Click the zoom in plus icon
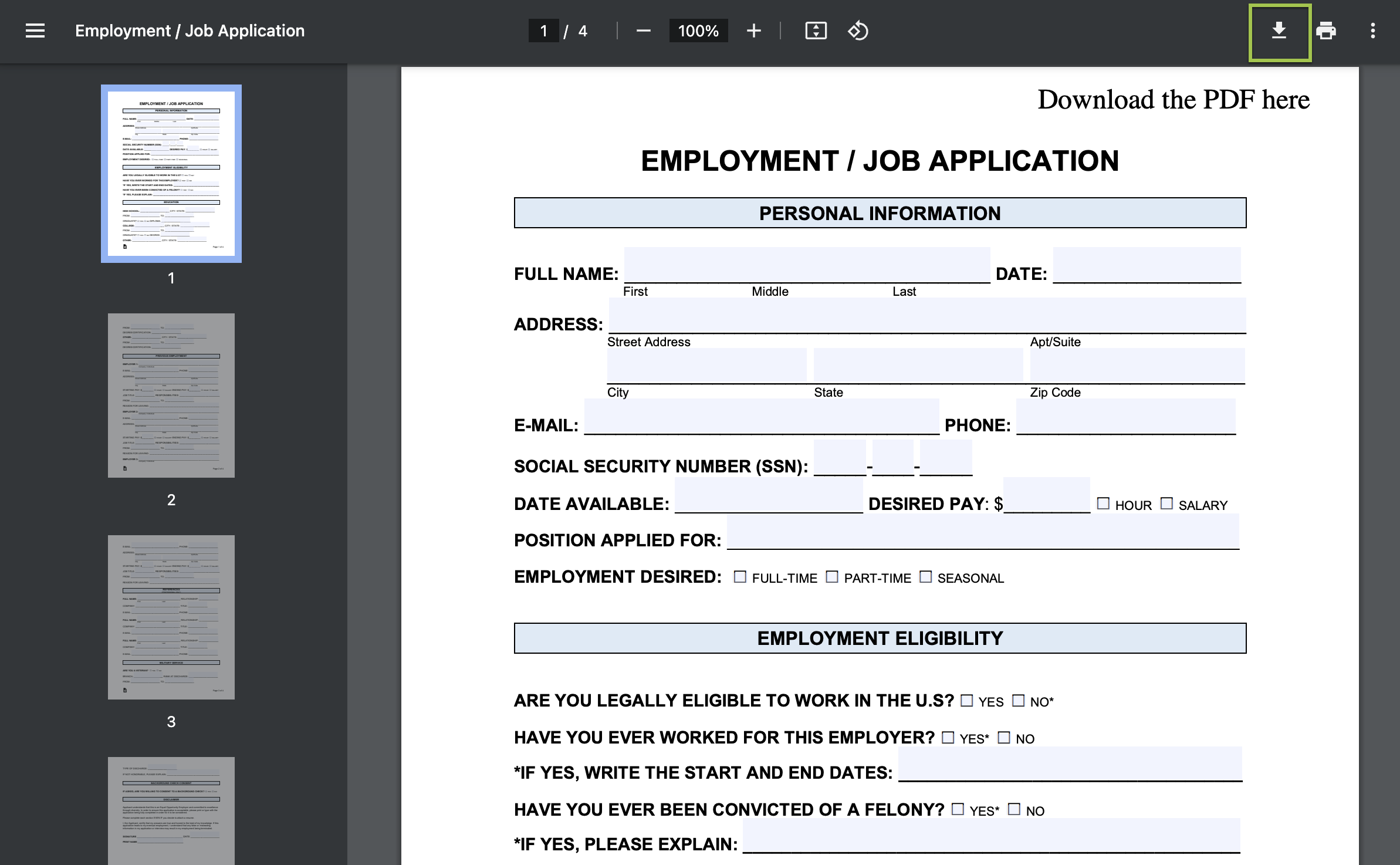Screen dimensions: 1400x865 754,31
